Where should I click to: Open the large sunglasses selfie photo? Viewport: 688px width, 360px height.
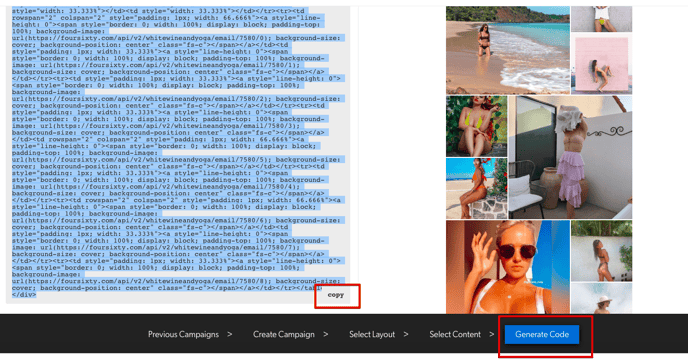pyautogui.click(x=508, y=267)
